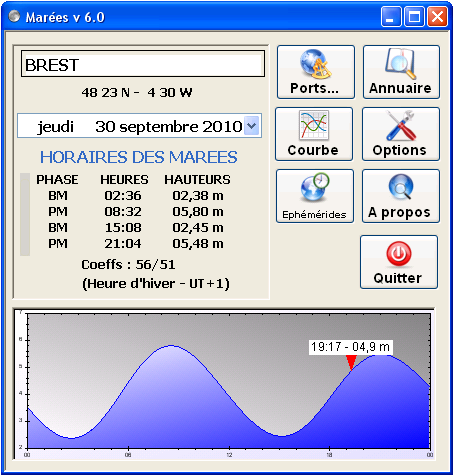The height and width of the screenshot is (475, 454).
Task: Click the '08:32' high tide time
Action: pos(123,212)
